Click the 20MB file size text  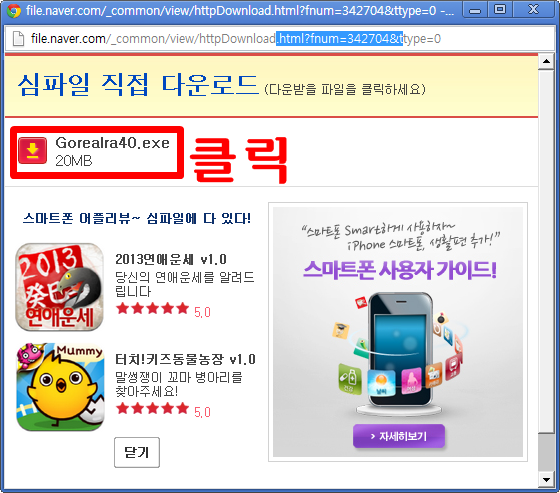pos(74,161)
